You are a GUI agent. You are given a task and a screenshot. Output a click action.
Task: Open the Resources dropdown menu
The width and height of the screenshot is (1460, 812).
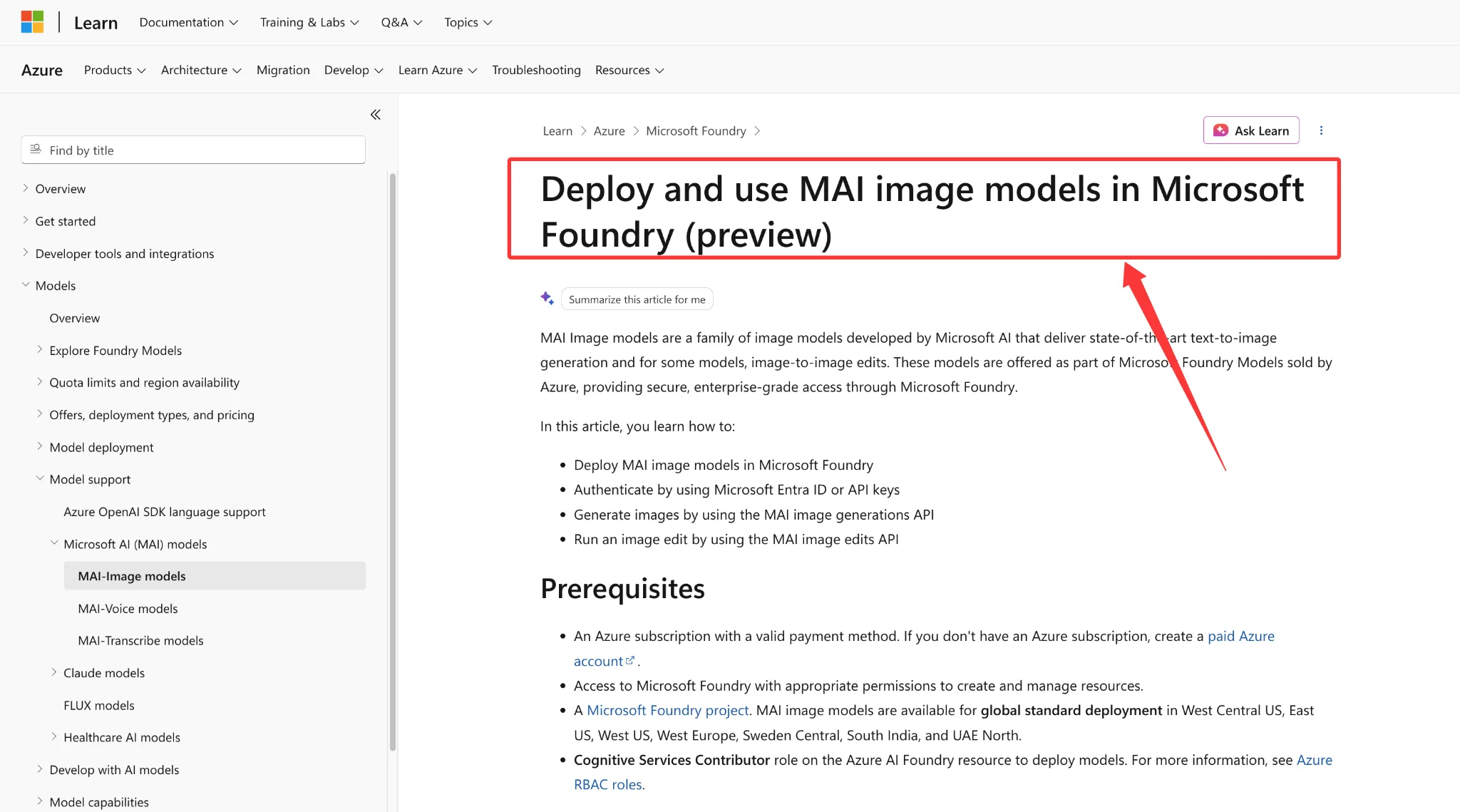tap(629, 70)
